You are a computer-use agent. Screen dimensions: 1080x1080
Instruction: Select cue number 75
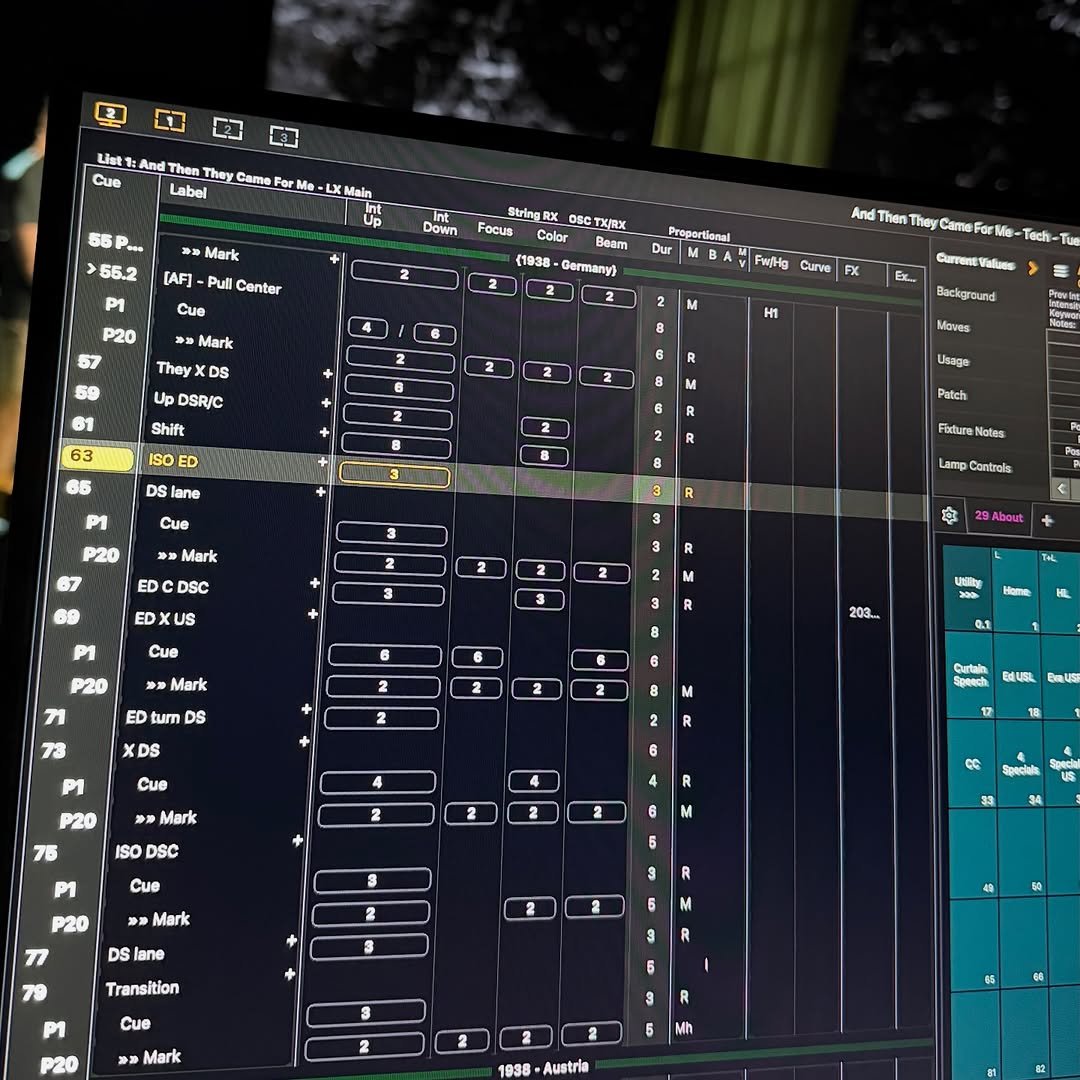[x=45, y=853]
